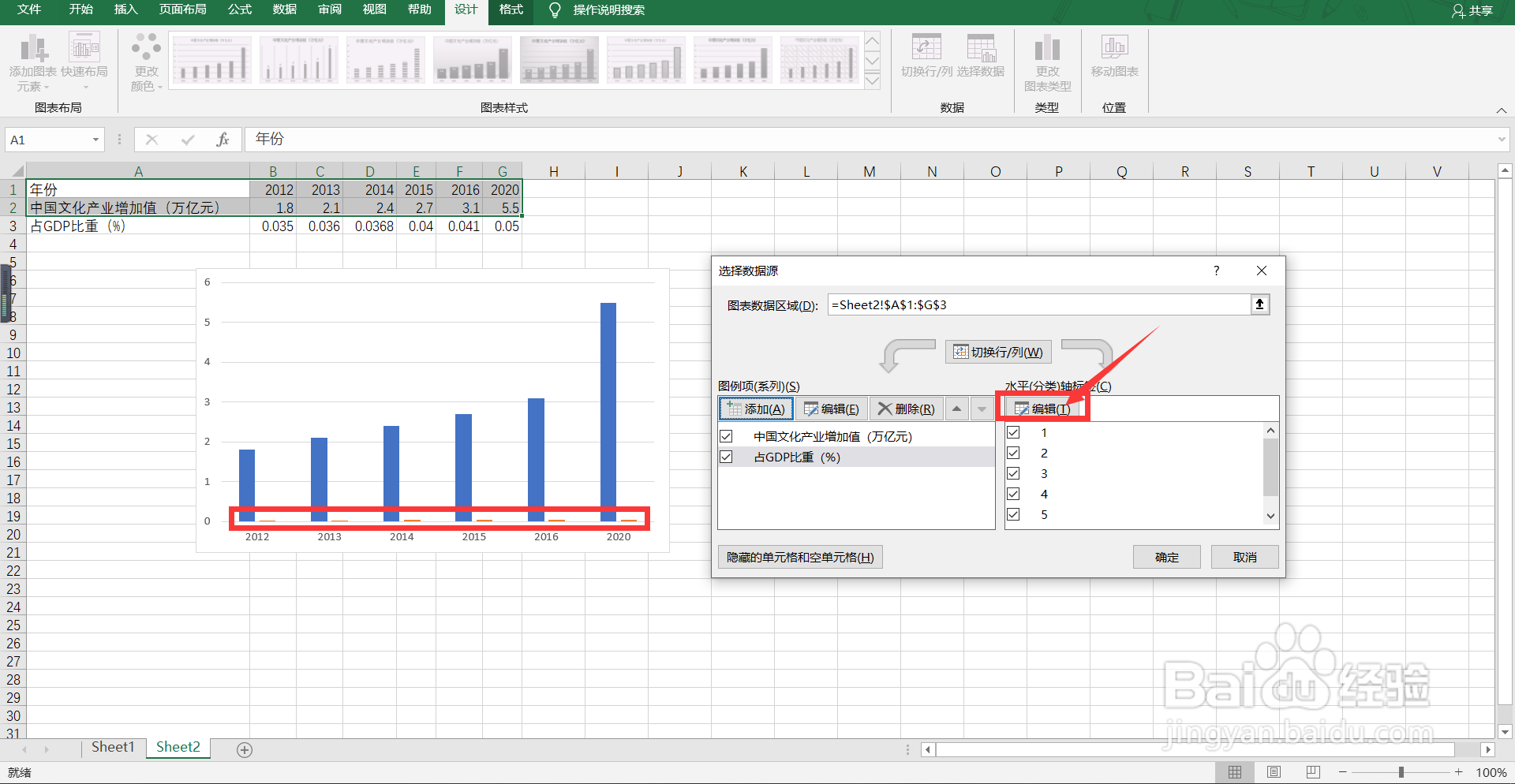Expand the formula bar
The width and height of the screenshot is (1515, 784).
(x=1501, y=140)
